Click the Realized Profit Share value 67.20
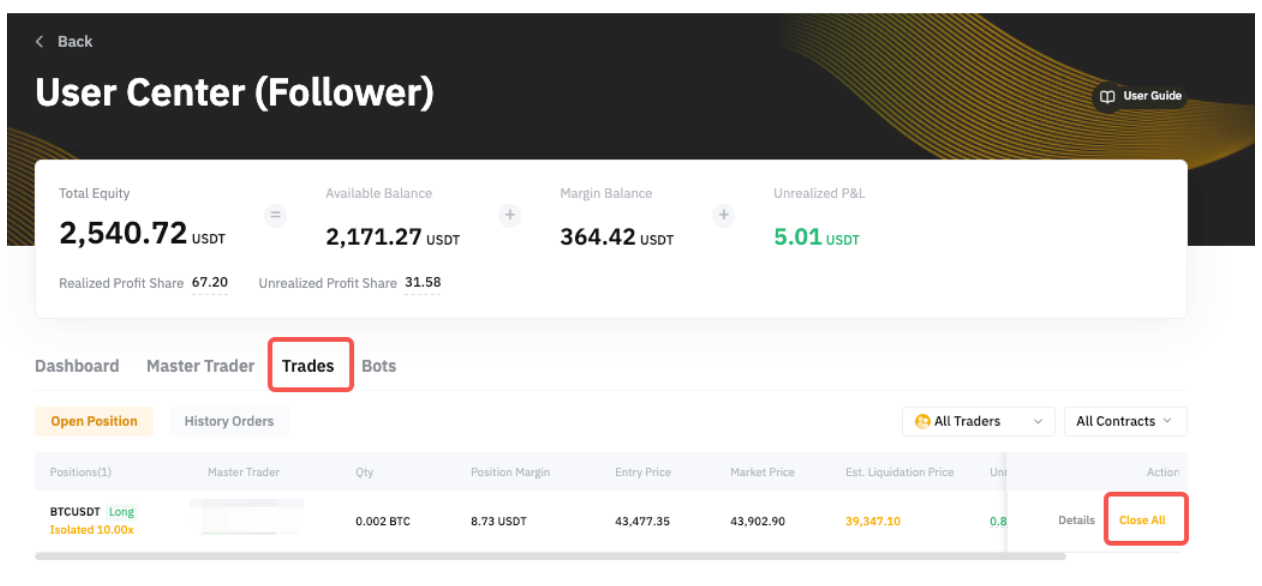This screenshot has width=1262, height=586. (x=210, y=283)
